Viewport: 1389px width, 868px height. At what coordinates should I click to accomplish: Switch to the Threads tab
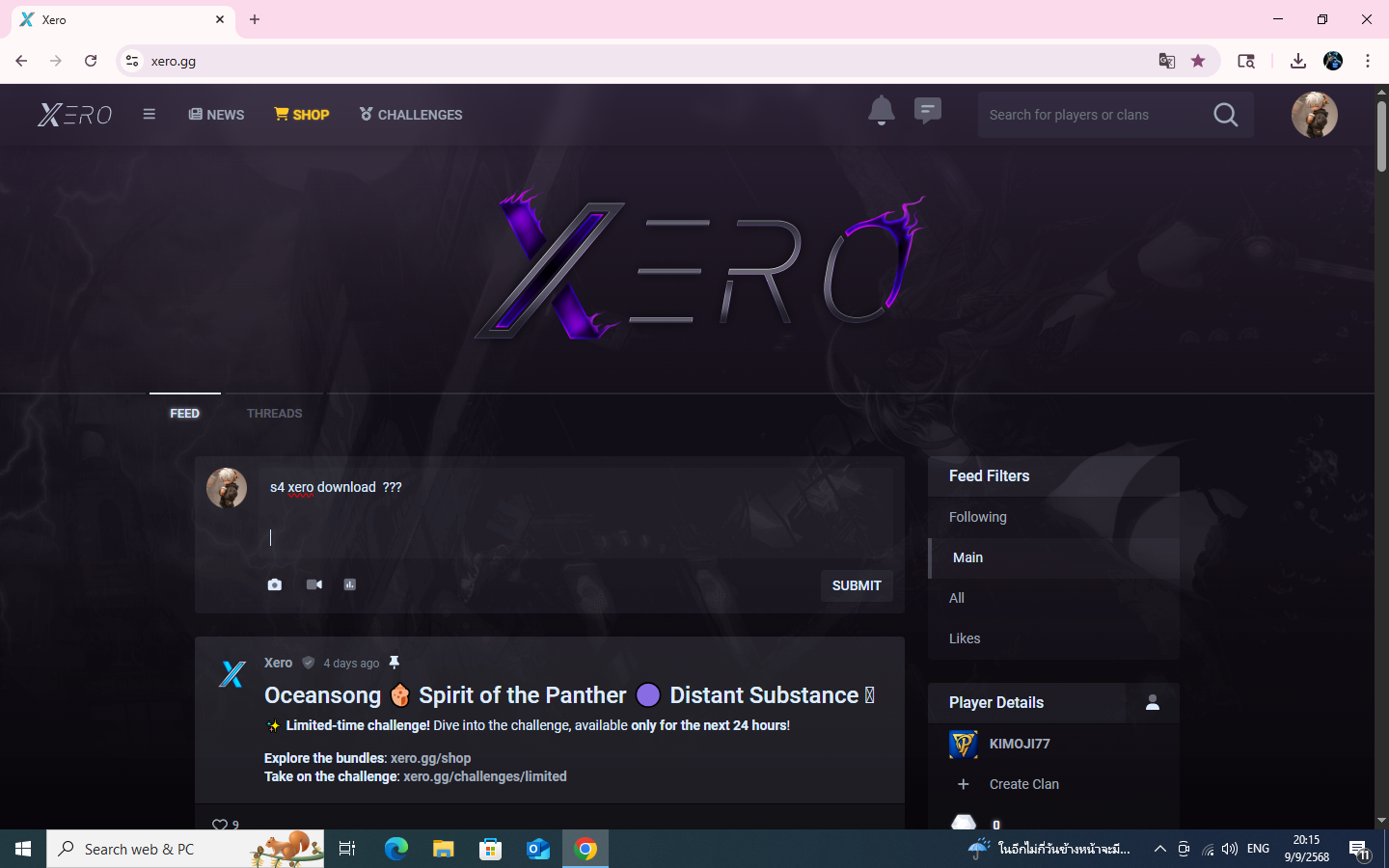coord(274,413)
